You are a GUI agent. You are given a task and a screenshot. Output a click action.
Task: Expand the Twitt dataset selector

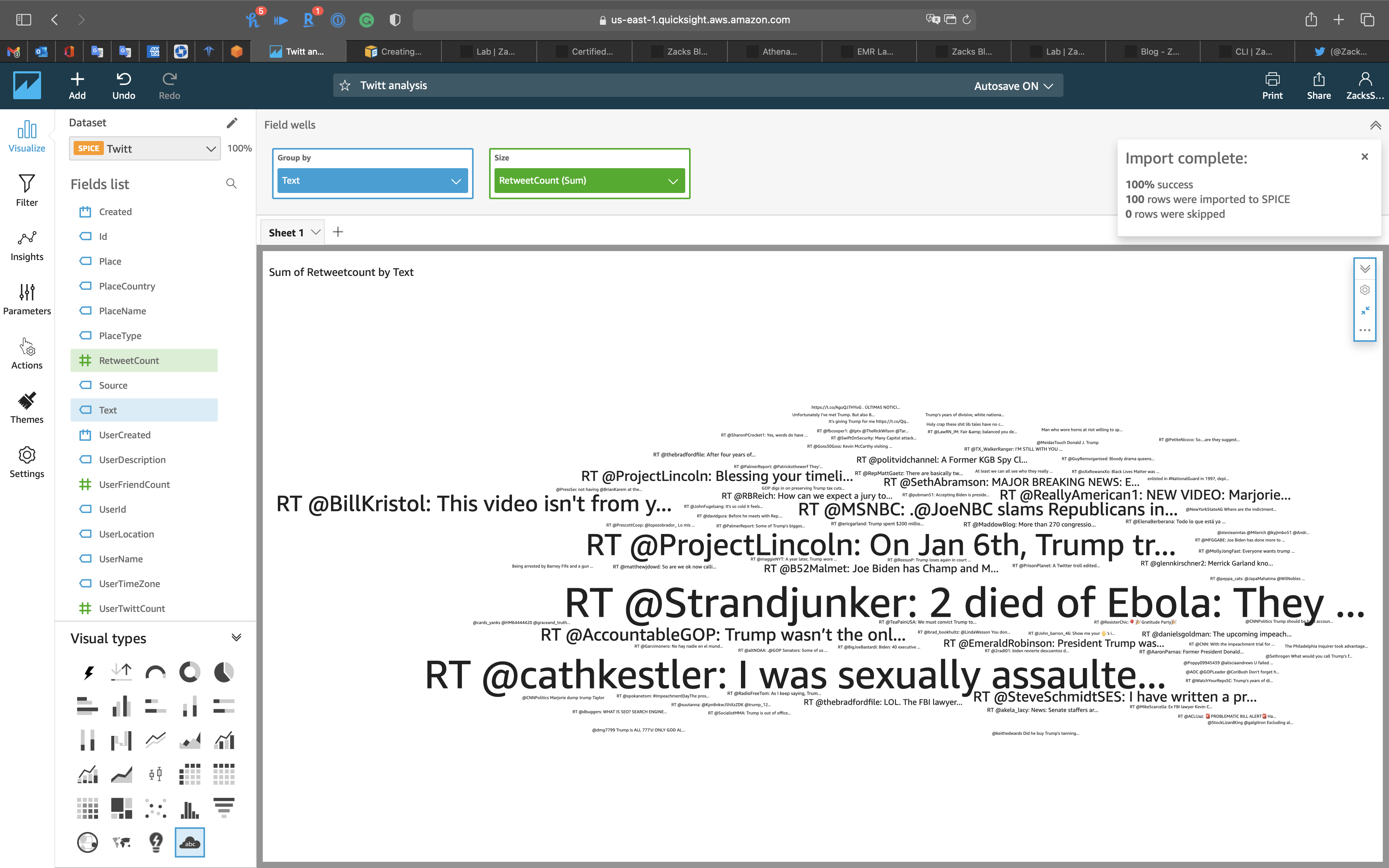point(211,149)
